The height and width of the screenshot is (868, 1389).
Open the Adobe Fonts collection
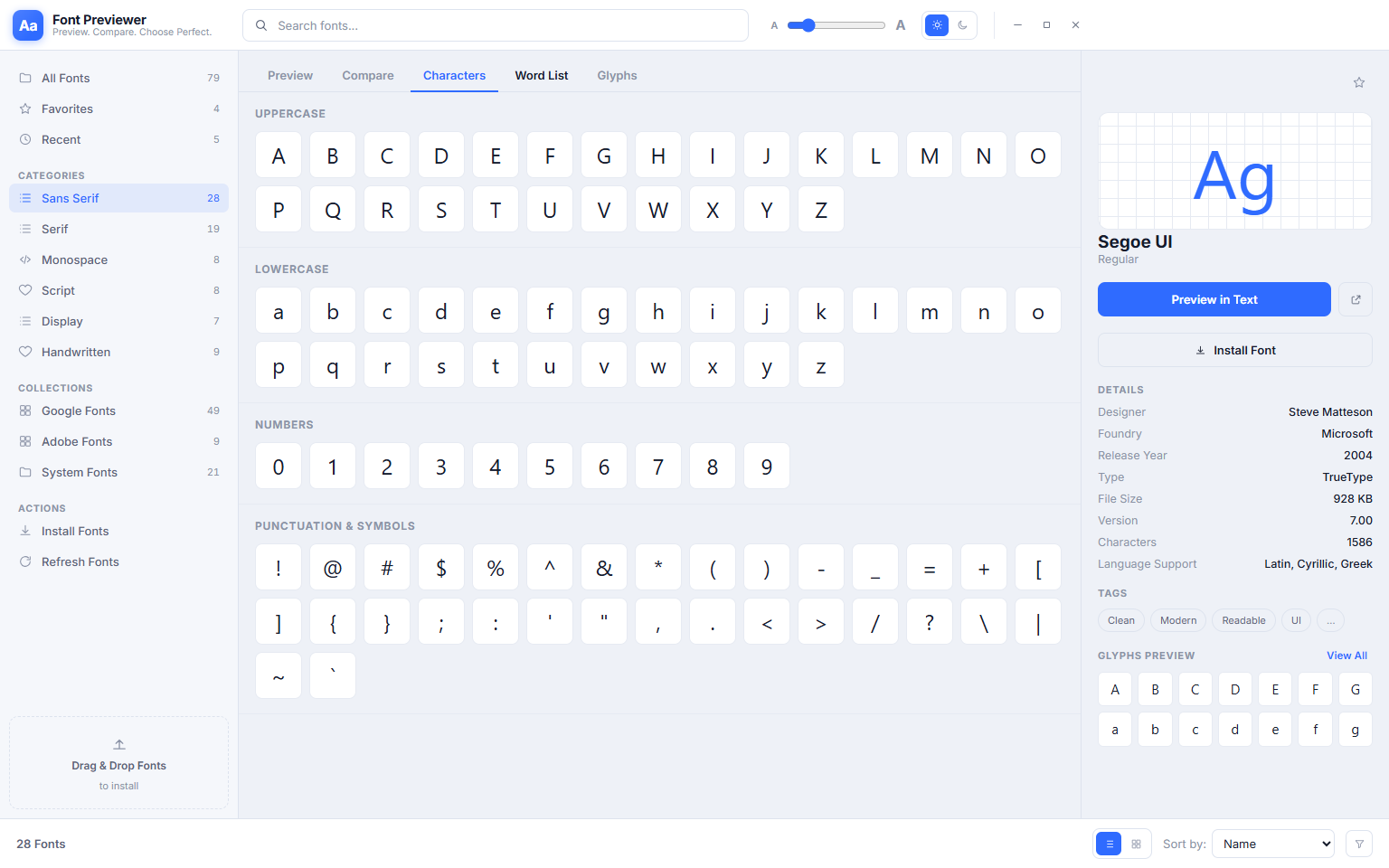coord(118,441)
